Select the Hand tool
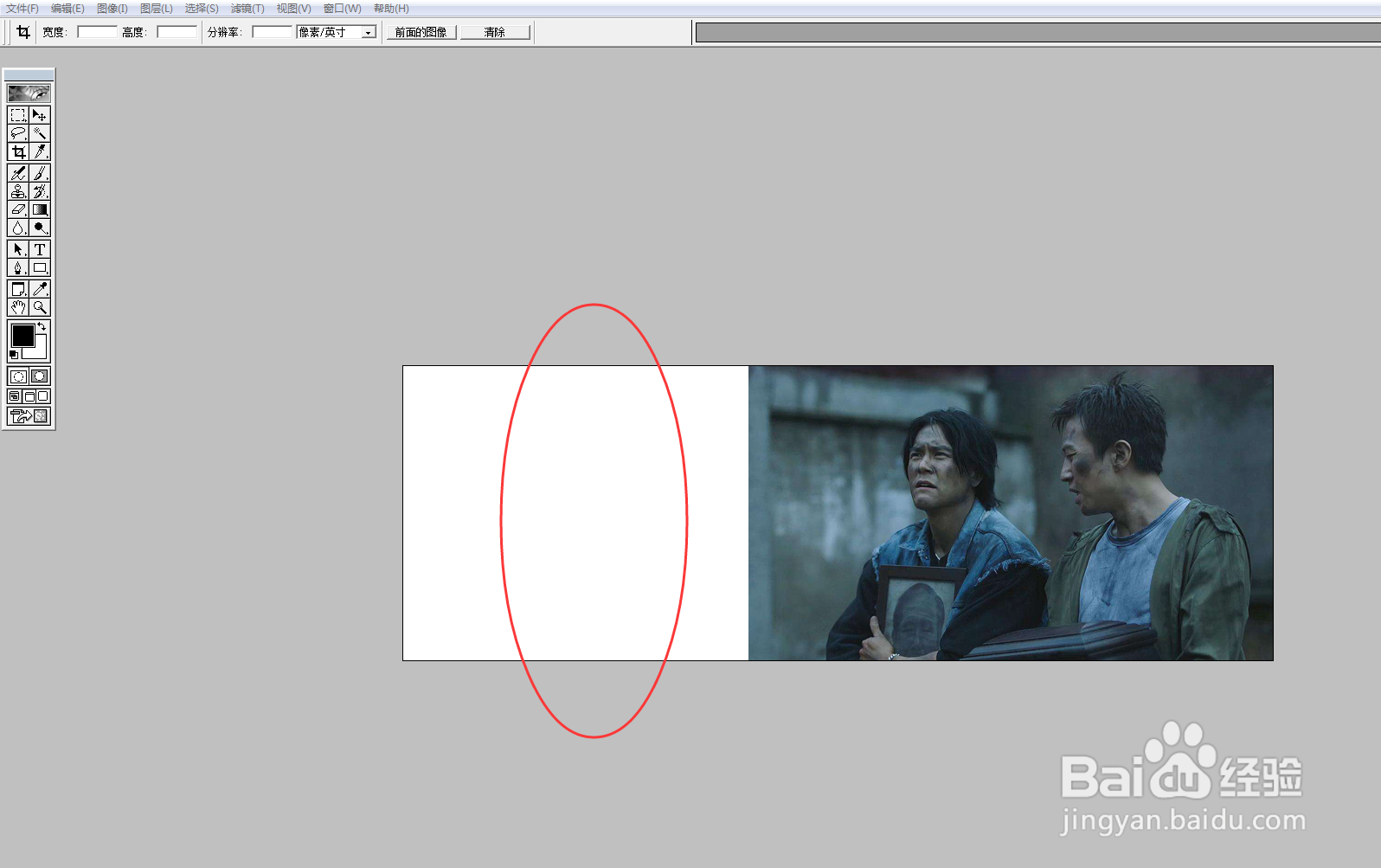This screenshot has width=1381, height=868. coord(18,307)
